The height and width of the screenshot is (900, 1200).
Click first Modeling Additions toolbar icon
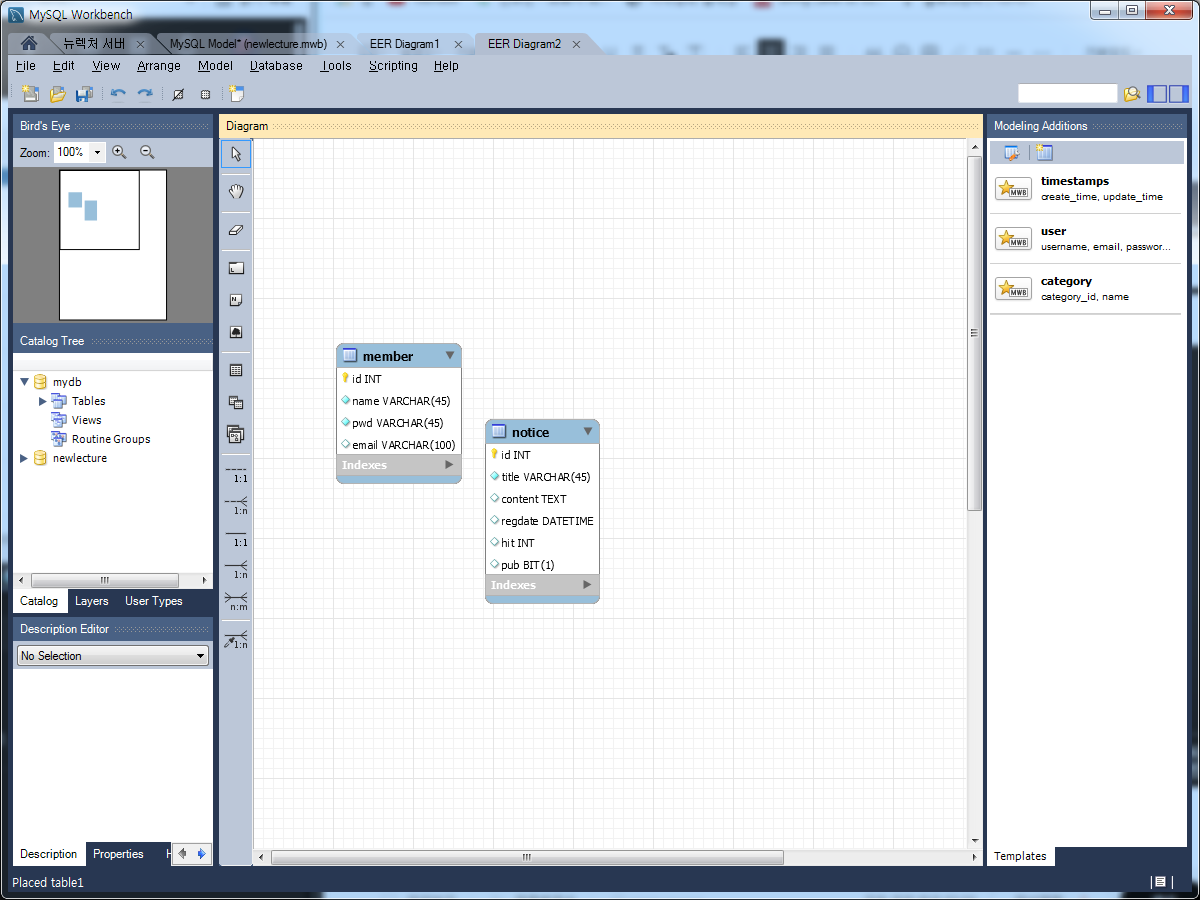[1012, 153]
